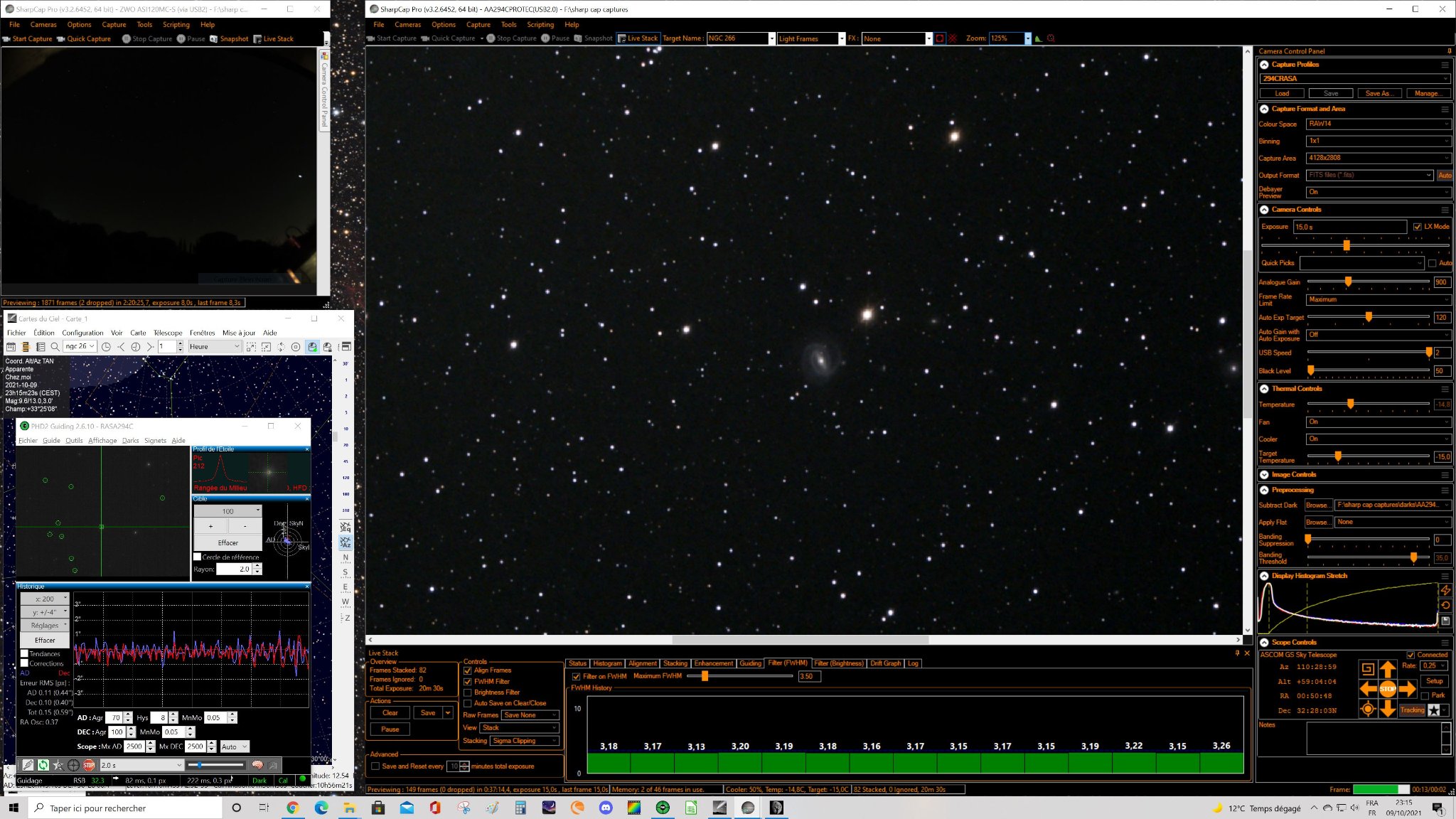1456x819 pixels.
Task: Click Save As... in Capture Profiles
Action: pos(1379,93)
